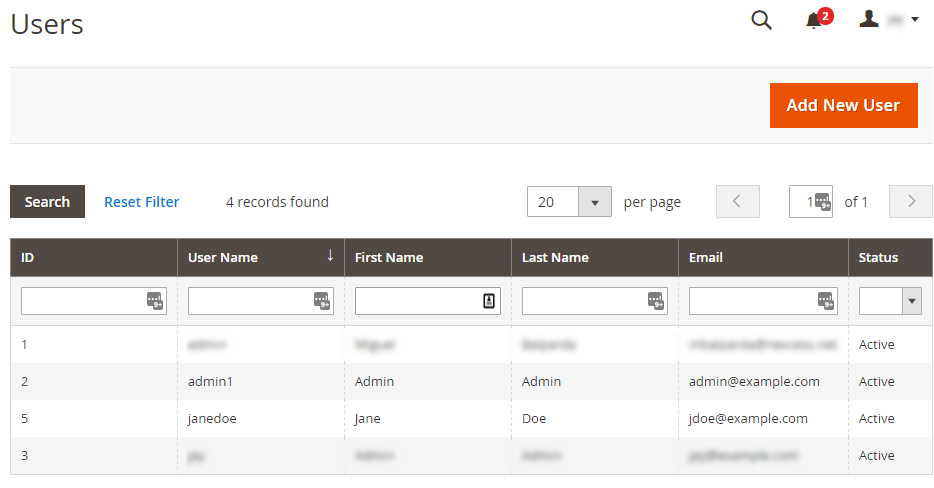This screenshot has width=934, height=488.
Task: Click the Search button
Action: 47,202
